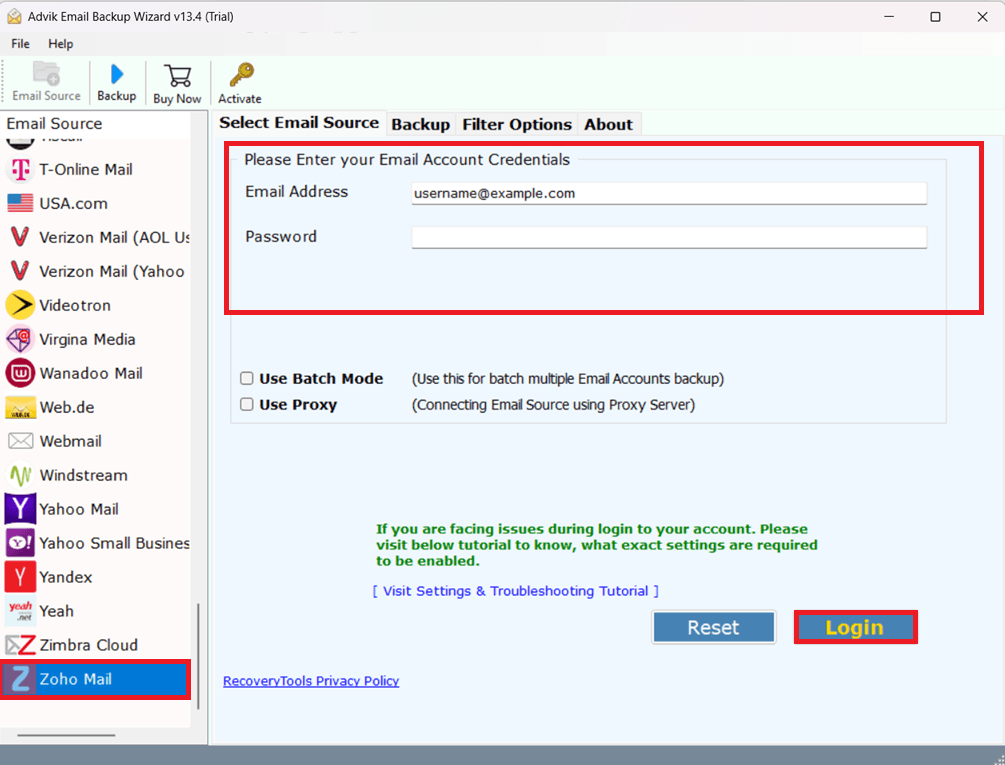The height and width of the screenshot is (765, 1005).
Task: Select the 'Yeah' entry text
Action: coord(56,611)
